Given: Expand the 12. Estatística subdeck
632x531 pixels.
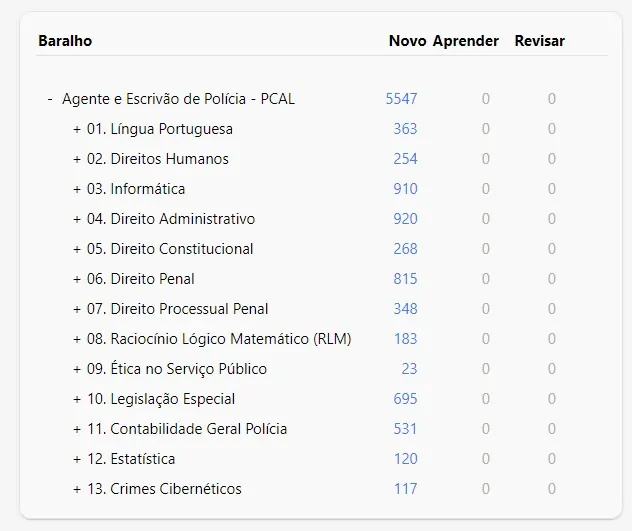Looking at the screenshot, I should 77,459.
